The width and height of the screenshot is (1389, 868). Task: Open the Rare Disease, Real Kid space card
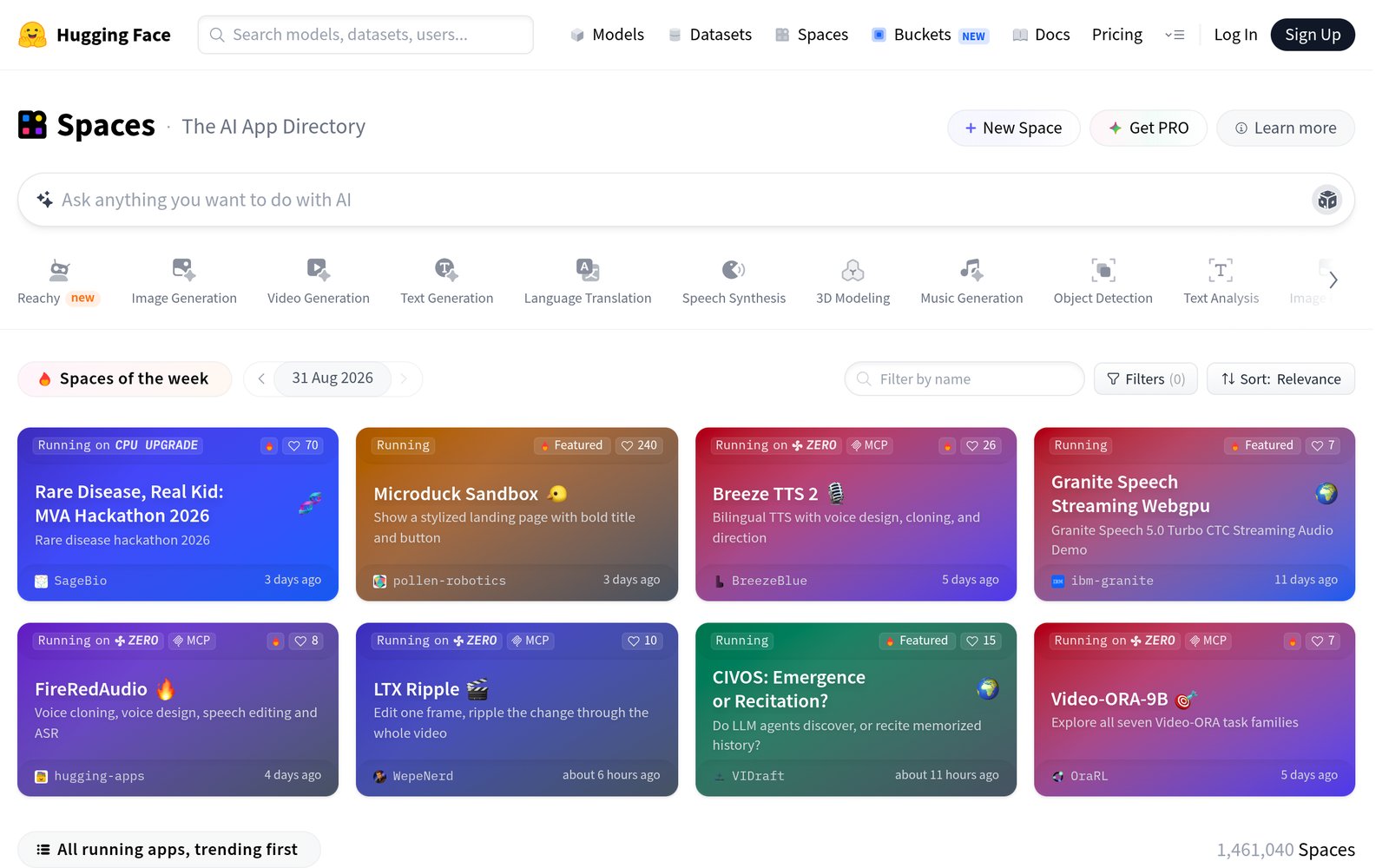point(178,514)
